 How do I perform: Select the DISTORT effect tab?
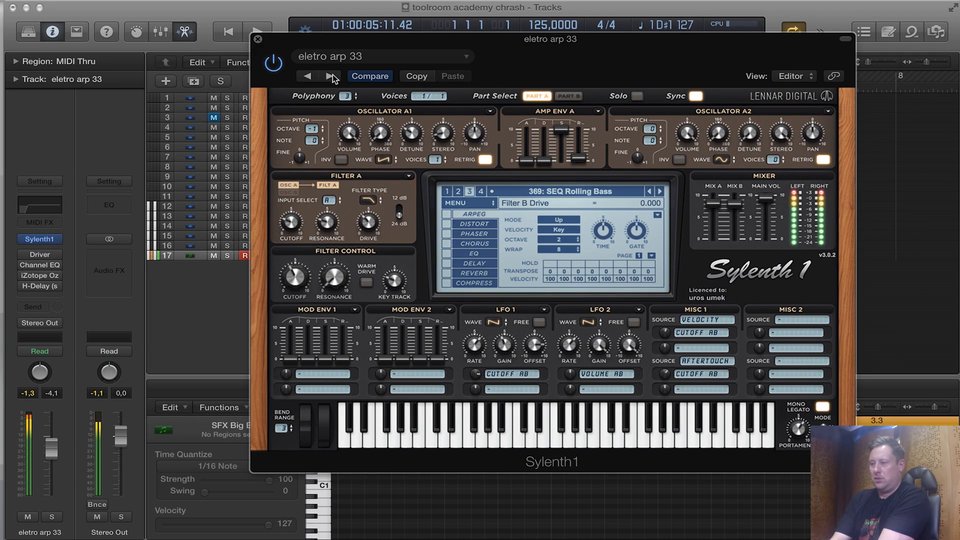pos(474,224)
